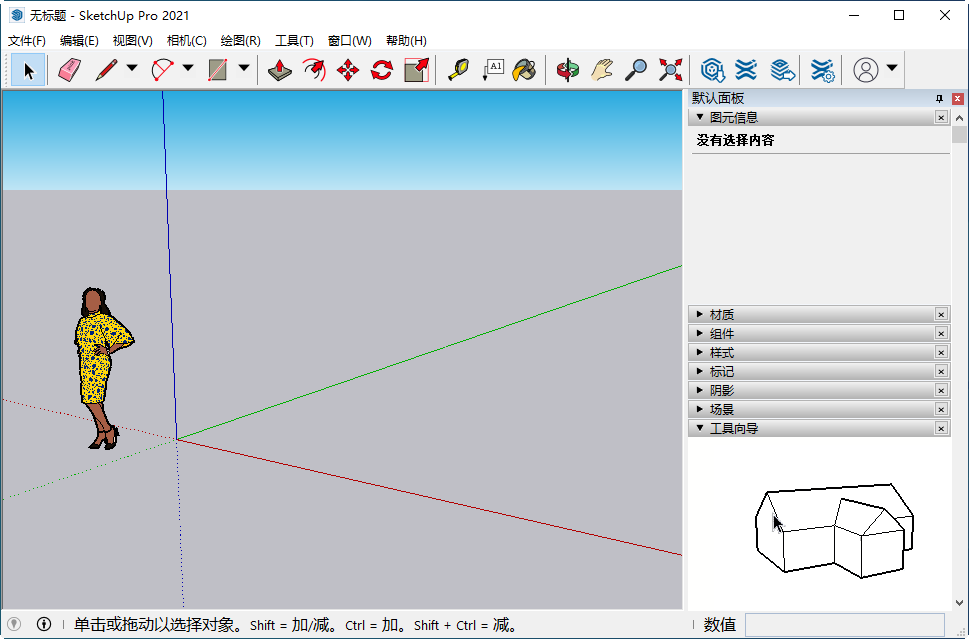The width and height of the screenshot is (969, 639).
Task: Click Zoom Extents in the toolbar
Action: click(670, 69)
